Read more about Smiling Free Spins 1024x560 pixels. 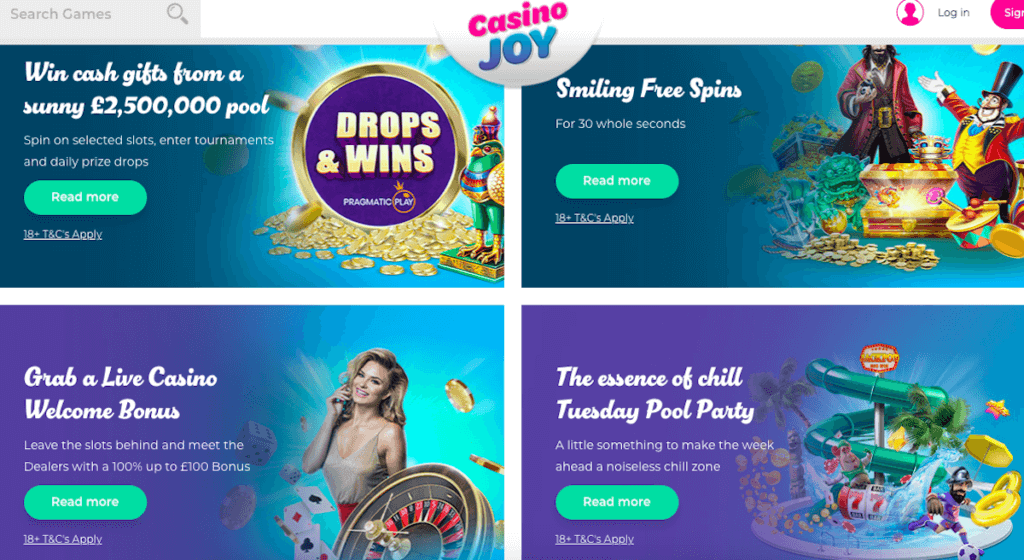617,181
